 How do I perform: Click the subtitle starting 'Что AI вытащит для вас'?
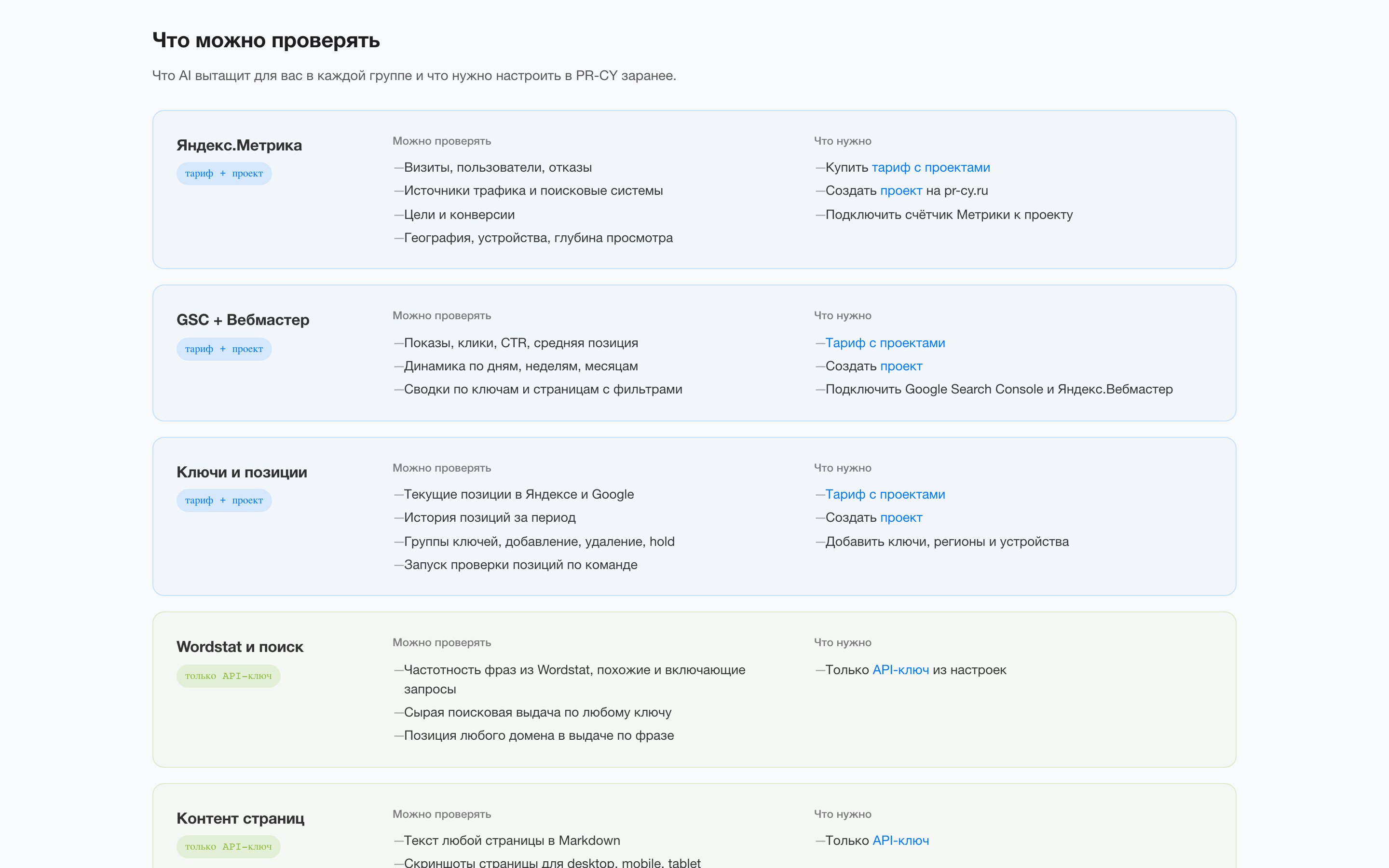[414, 76]
